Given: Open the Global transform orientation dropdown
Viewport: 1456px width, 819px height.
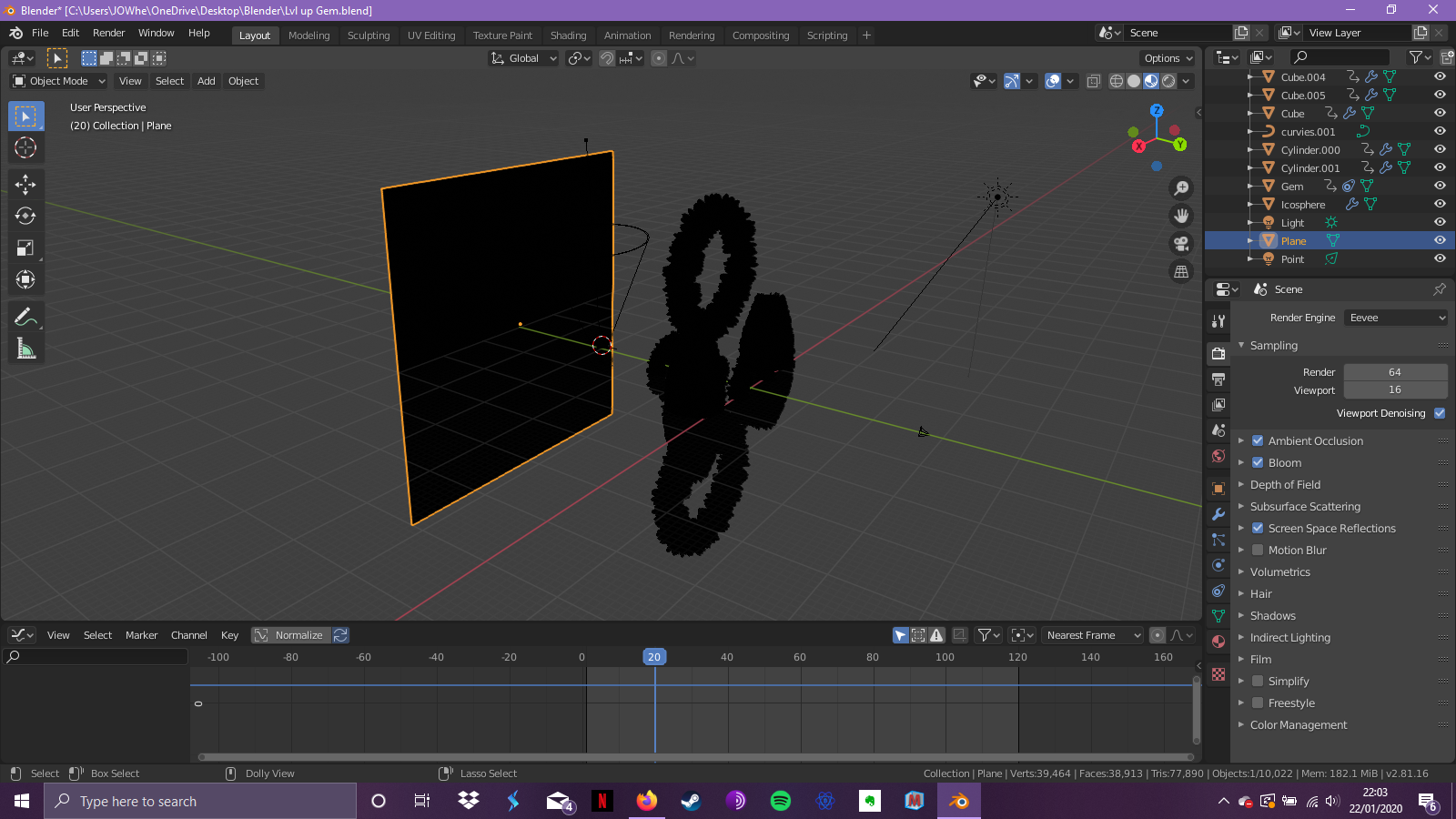Looking at the screenshot, I should 523,58.
